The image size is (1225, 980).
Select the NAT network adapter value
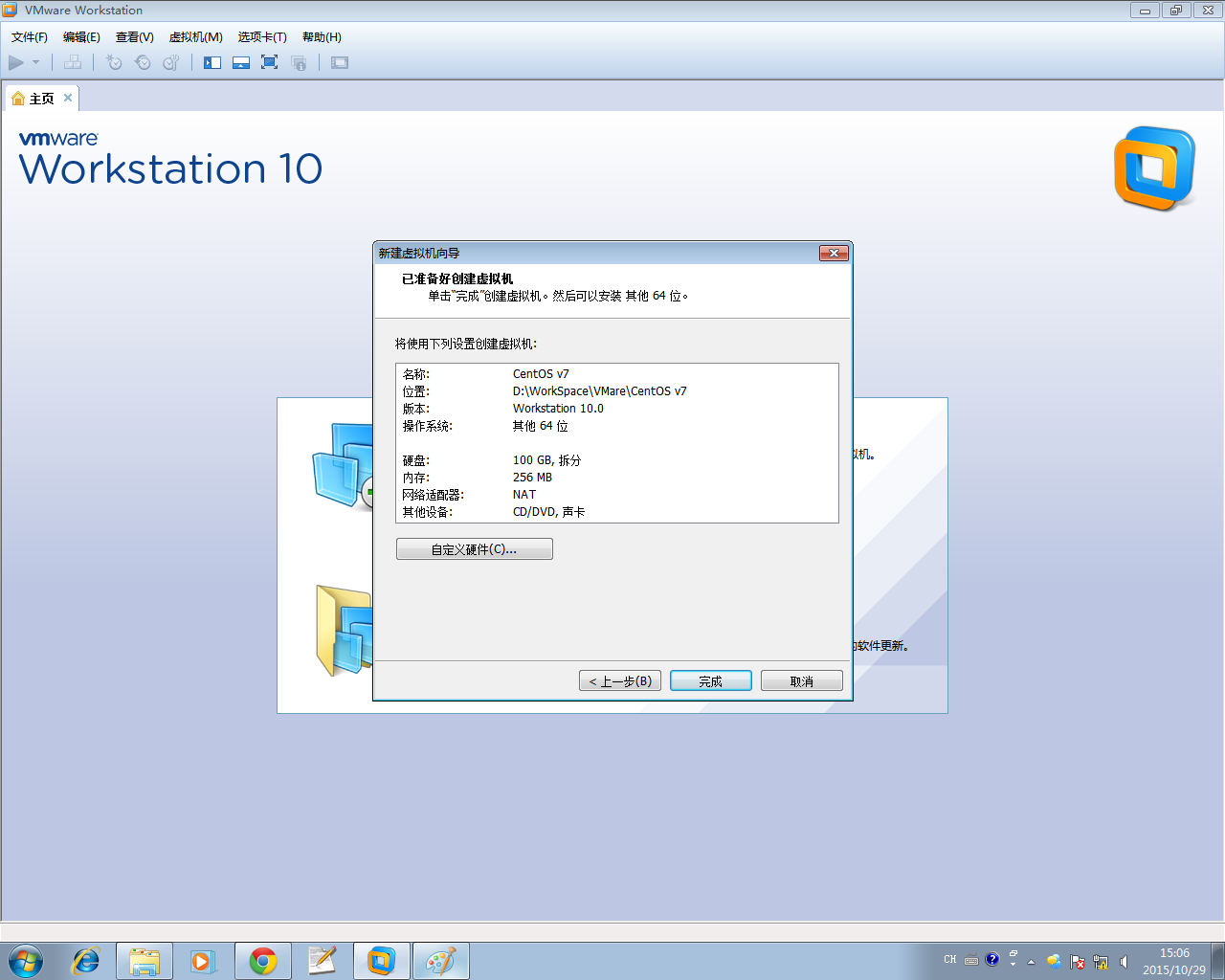pos(524,495)
